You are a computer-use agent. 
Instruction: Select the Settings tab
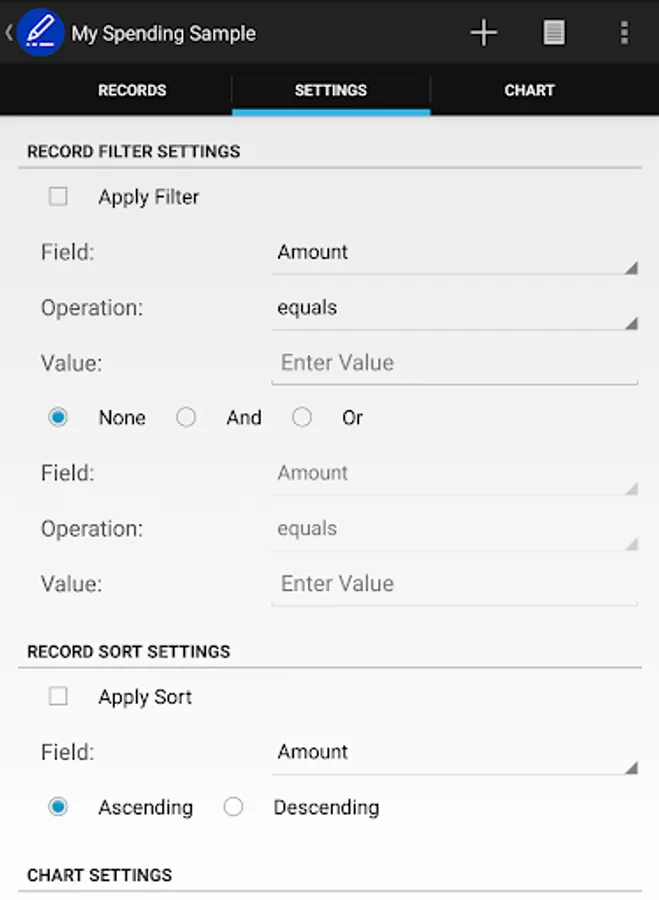331,90
